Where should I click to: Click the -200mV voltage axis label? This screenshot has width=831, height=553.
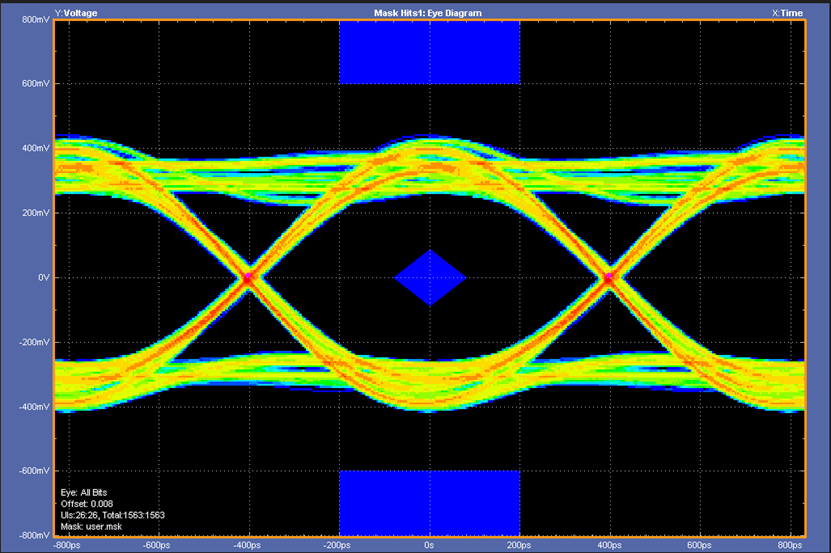tap(34, 343)
